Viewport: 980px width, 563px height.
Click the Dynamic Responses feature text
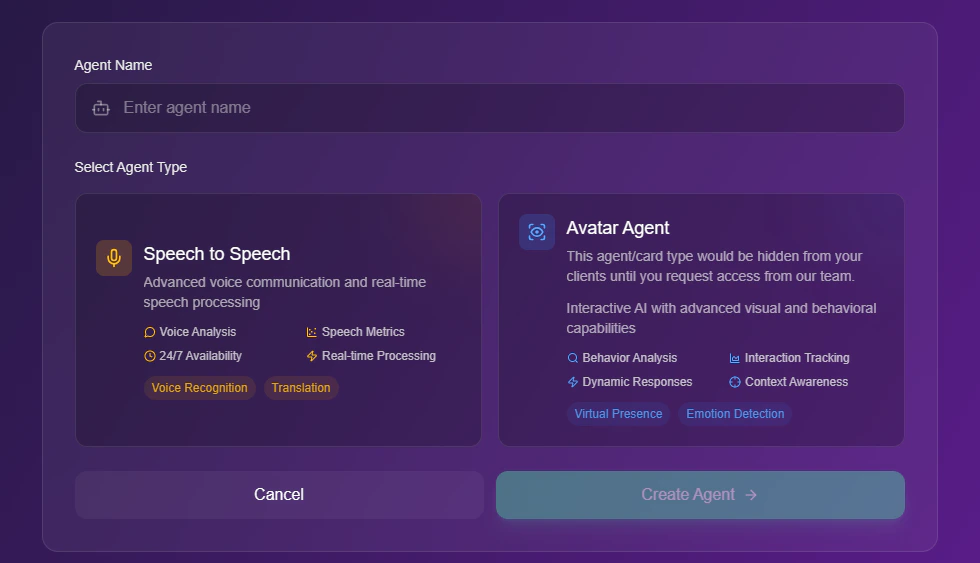(637, 382)
